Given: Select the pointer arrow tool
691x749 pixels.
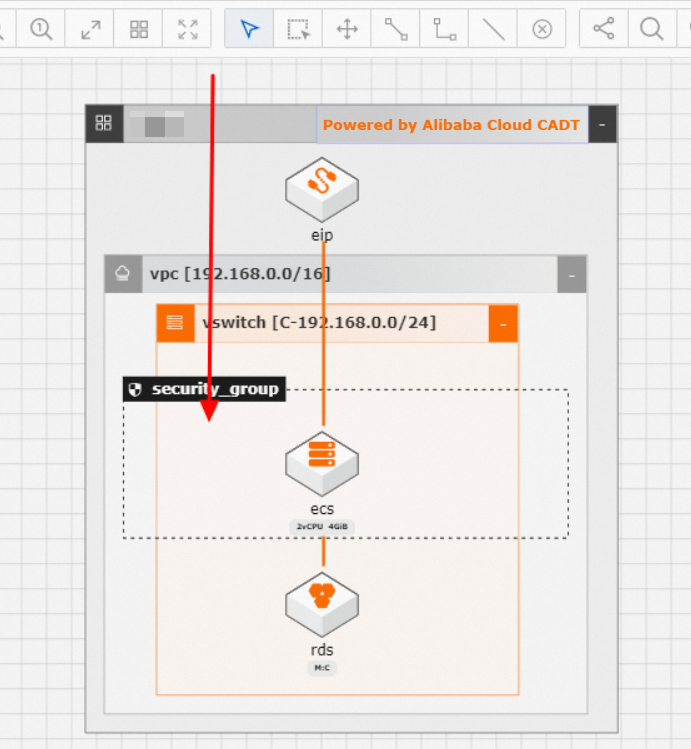Looking at the screenshot, I should tap(249, 29).
